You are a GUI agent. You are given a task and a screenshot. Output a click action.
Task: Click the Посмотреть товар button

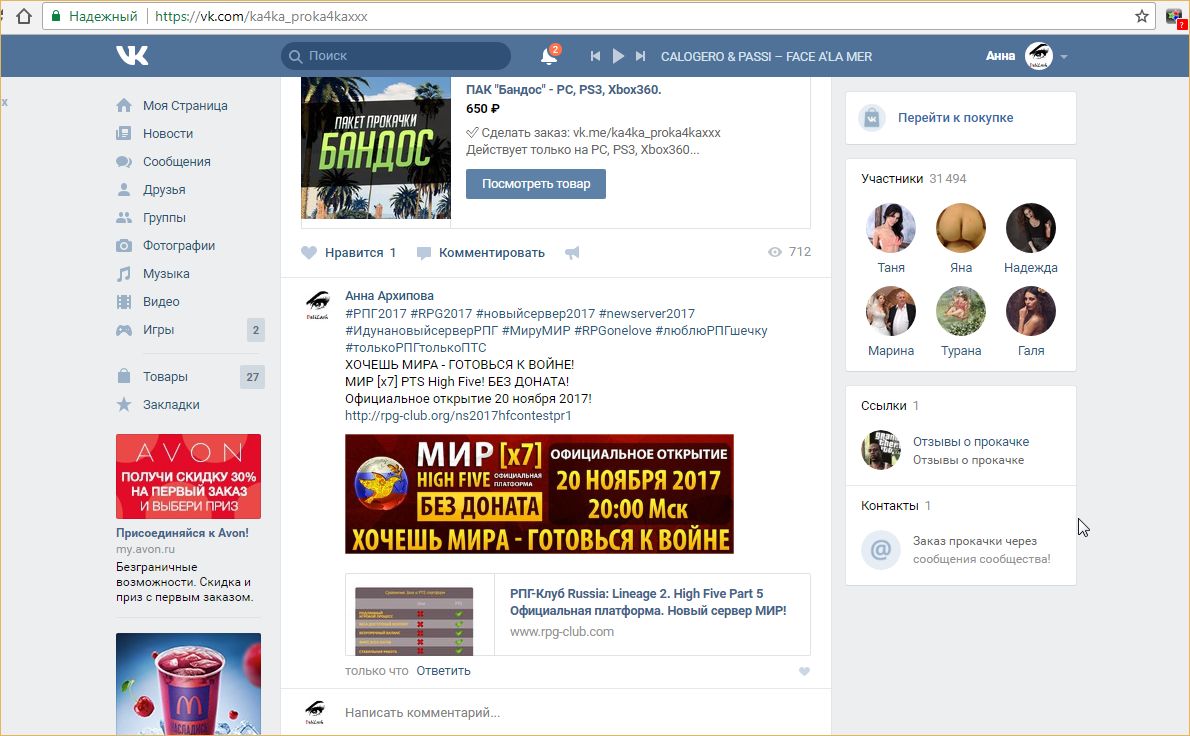(x=535, y=184)
